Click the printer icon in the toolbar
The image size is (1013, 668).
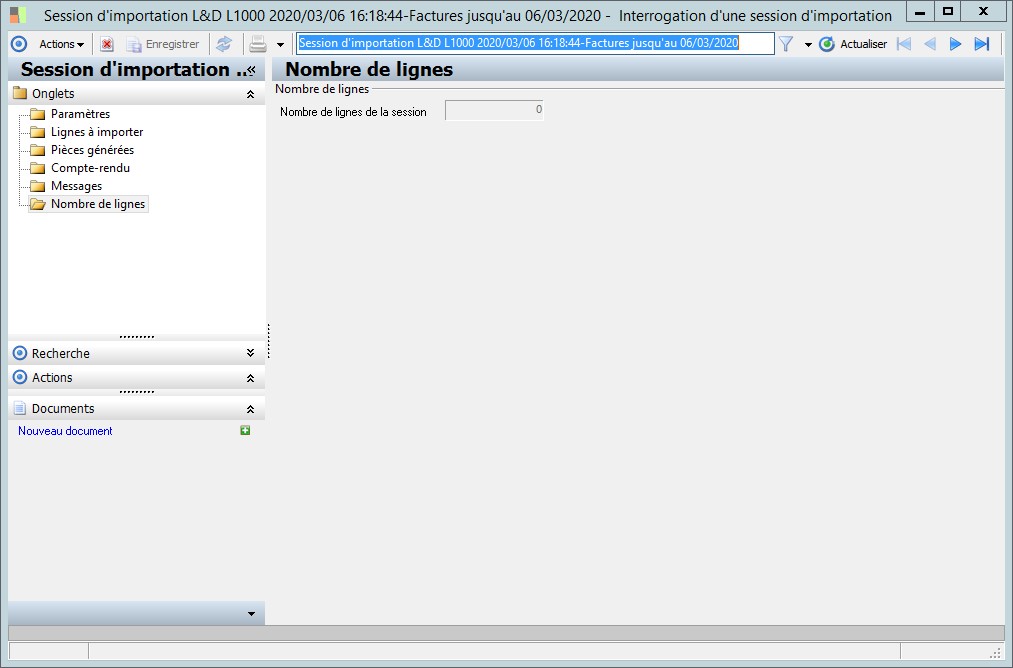coord(258,44)
